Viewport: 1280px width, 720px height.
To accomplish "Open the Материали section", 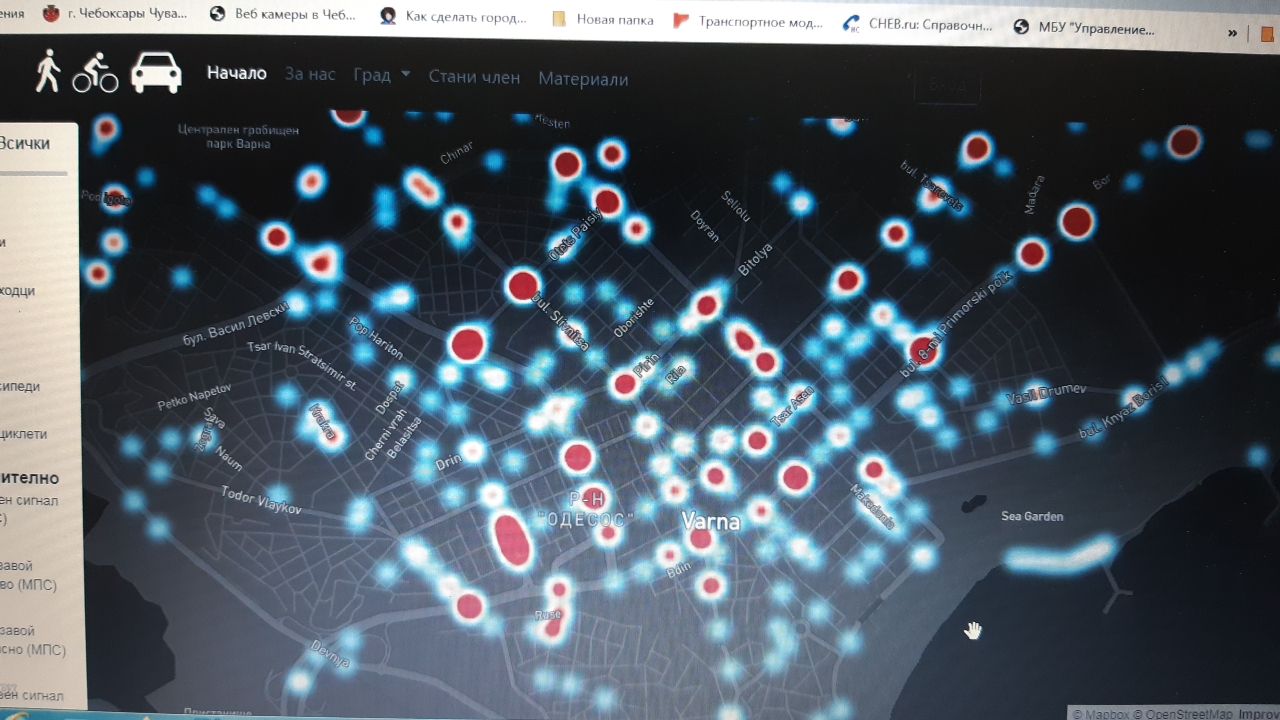I will point(583,78).
